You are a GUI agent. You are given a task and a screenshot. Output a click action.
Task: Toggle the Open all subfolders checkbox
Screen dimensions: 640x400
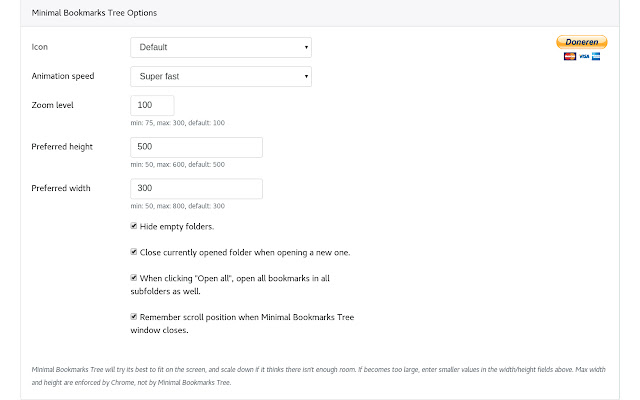coord(135,278)
